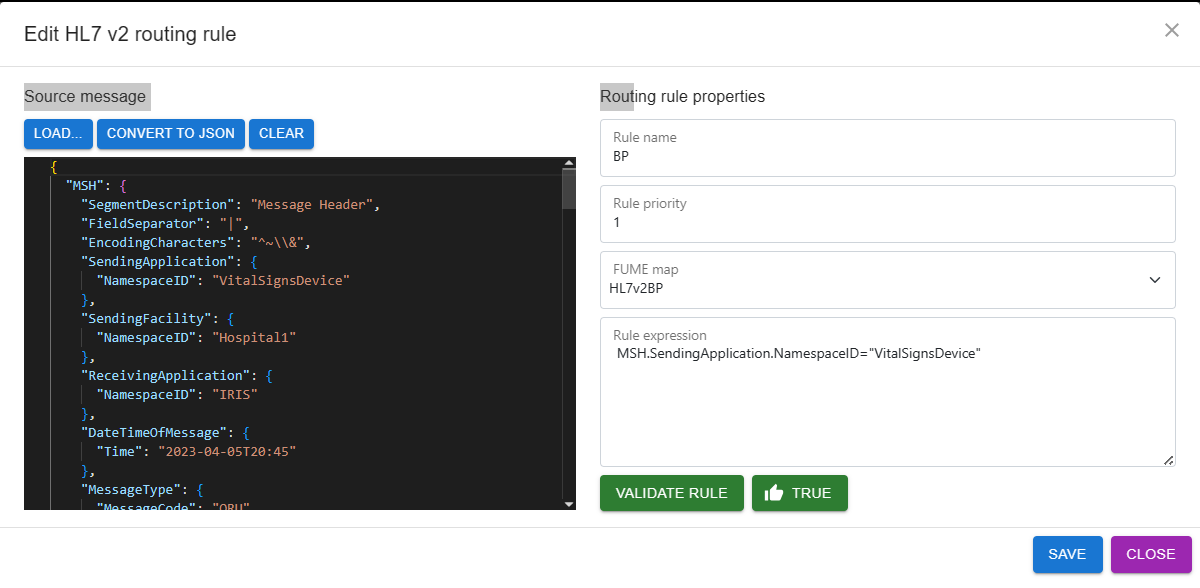Convert the source message to JSON
Viewport: 1200px width, 588px height.
[170, 133]
